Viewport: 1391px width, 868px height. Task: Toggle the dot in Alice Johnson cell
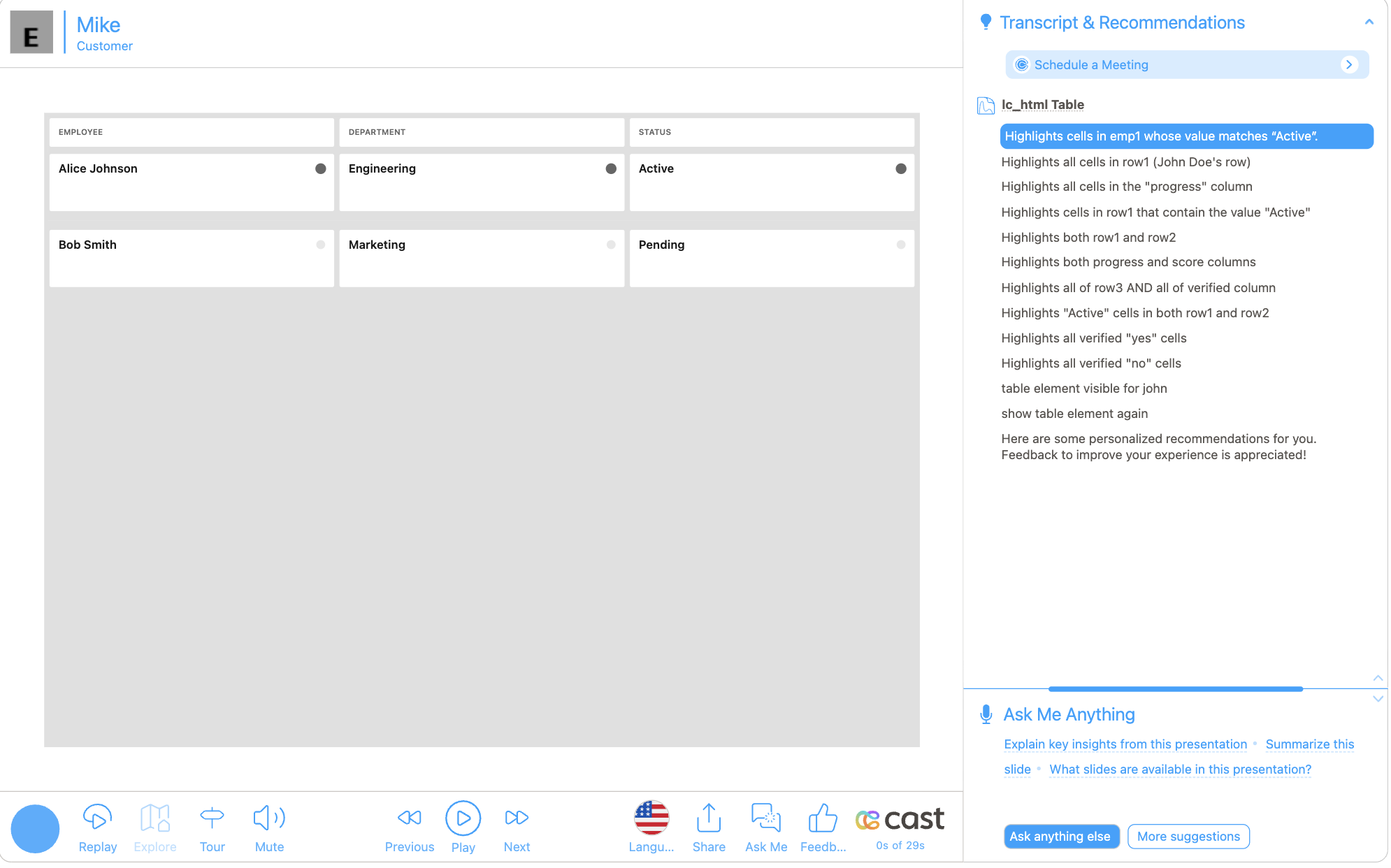tap(321, 168)
